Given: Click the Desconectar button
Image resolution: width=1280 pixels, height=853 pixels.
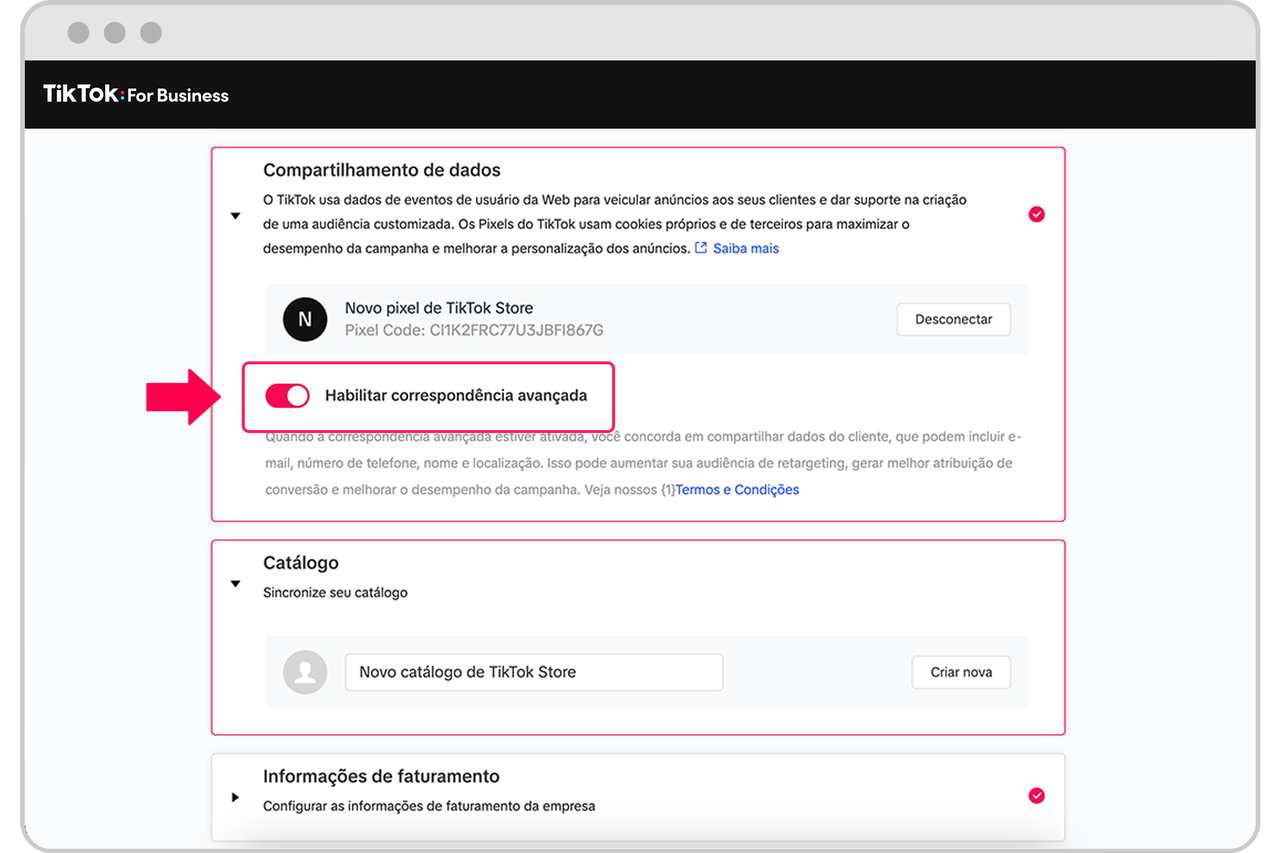Looking at the screenshot, I should point(954,319).
